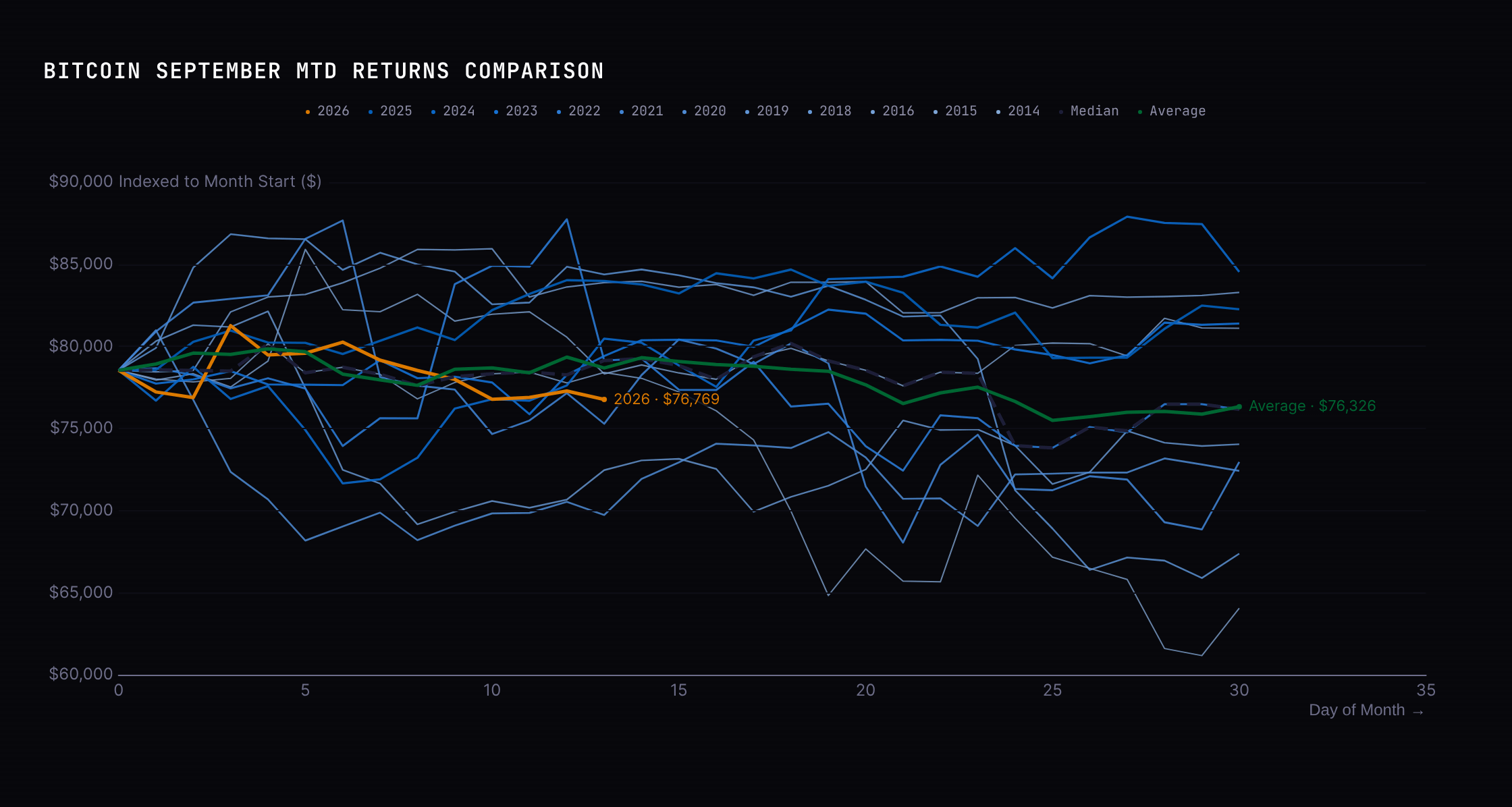
Task: Click the 2019 legend label
Action: pos(767,111)
